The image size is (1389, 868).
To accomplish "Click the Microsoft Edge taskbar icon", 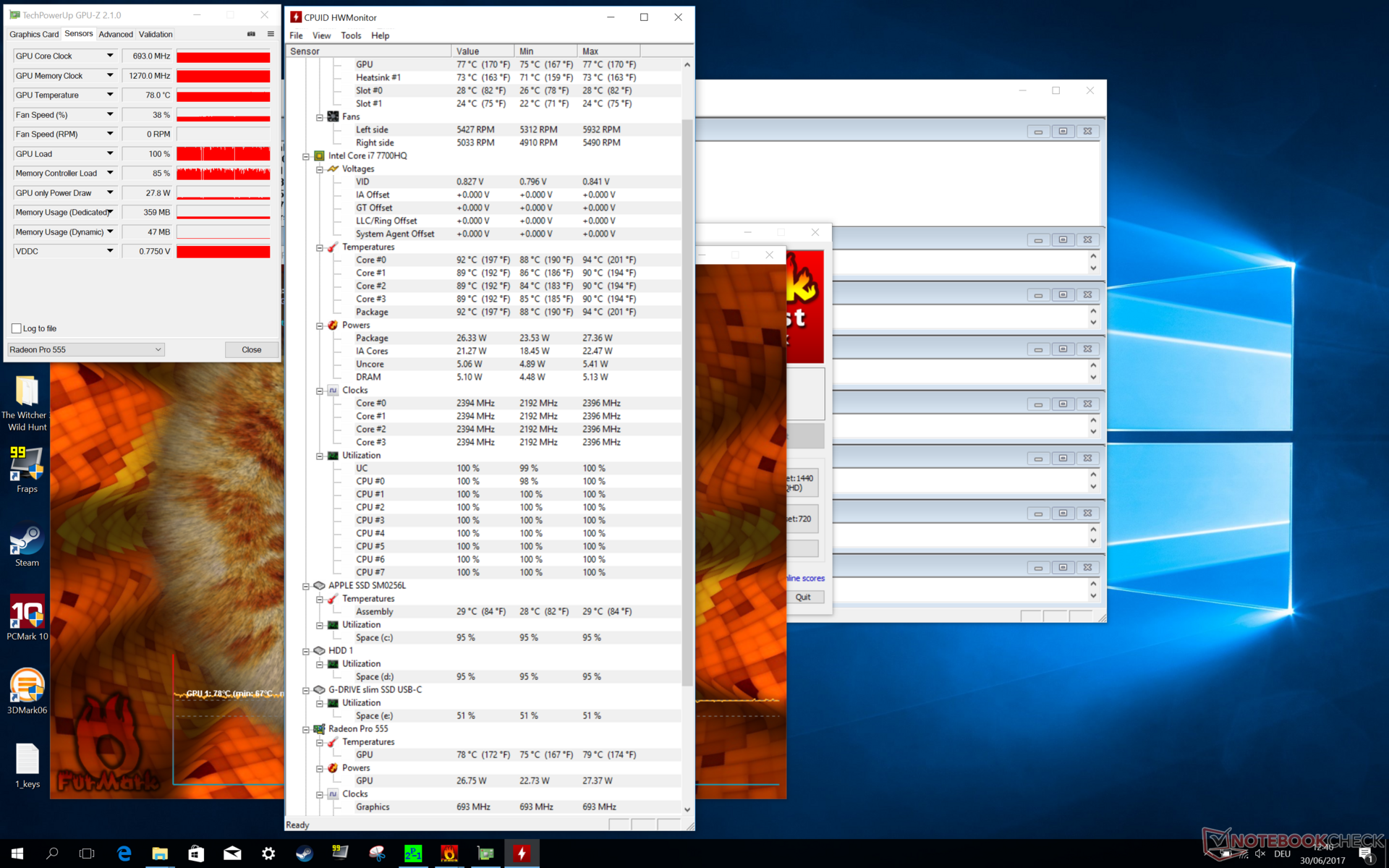I will tap(124, 854).
